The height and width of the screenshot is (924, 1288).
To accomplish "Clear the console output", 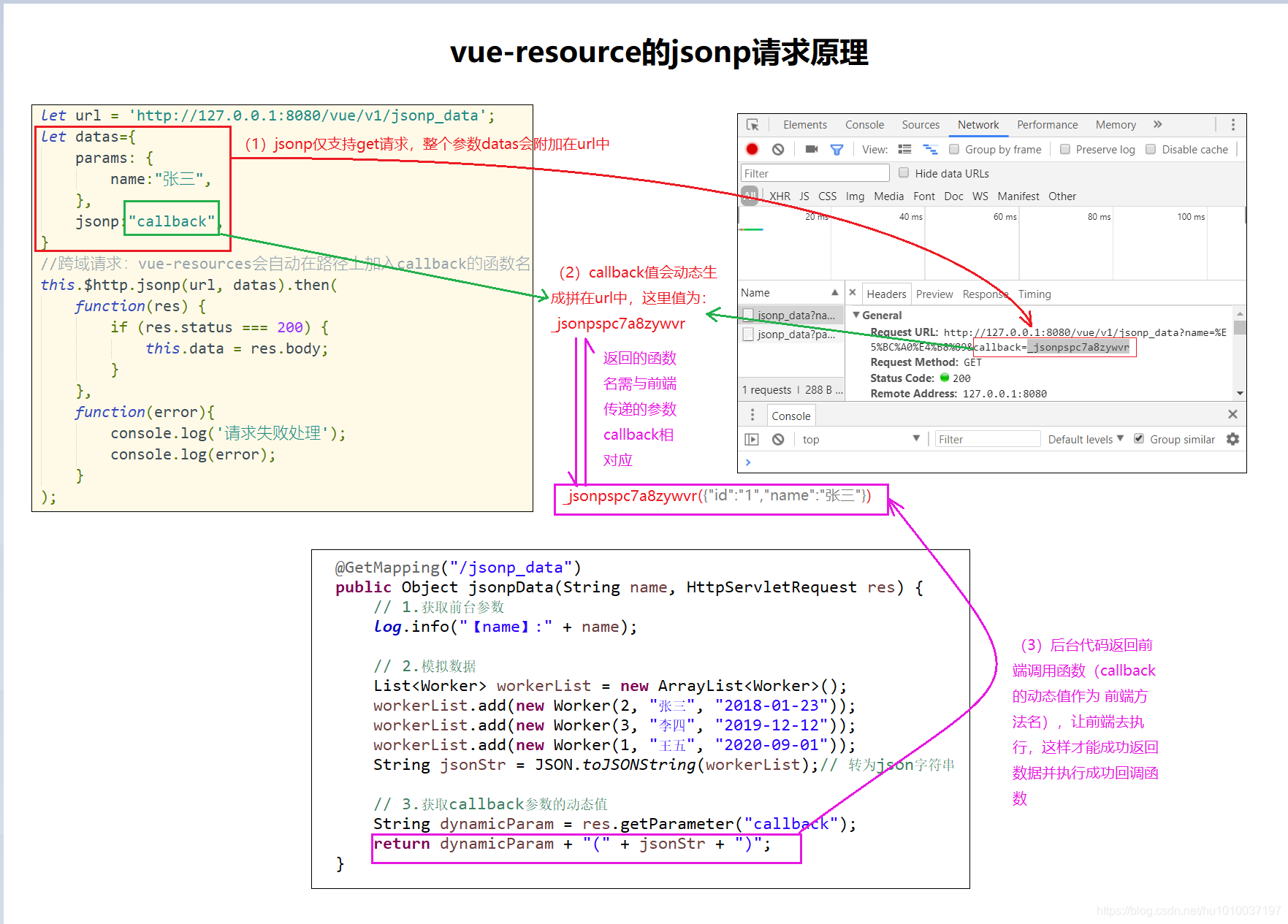I will pos(778,439).
